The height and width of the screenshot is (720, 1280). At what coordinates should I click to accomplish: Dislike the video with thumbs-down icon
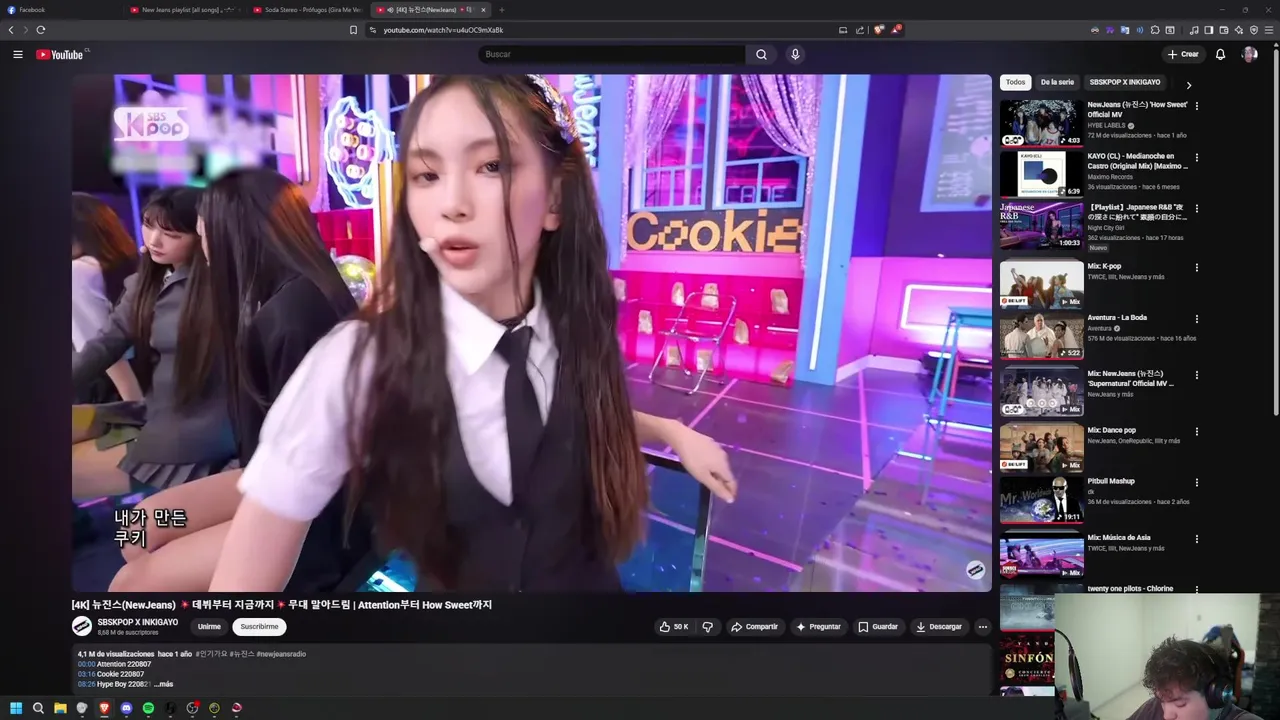708,627
